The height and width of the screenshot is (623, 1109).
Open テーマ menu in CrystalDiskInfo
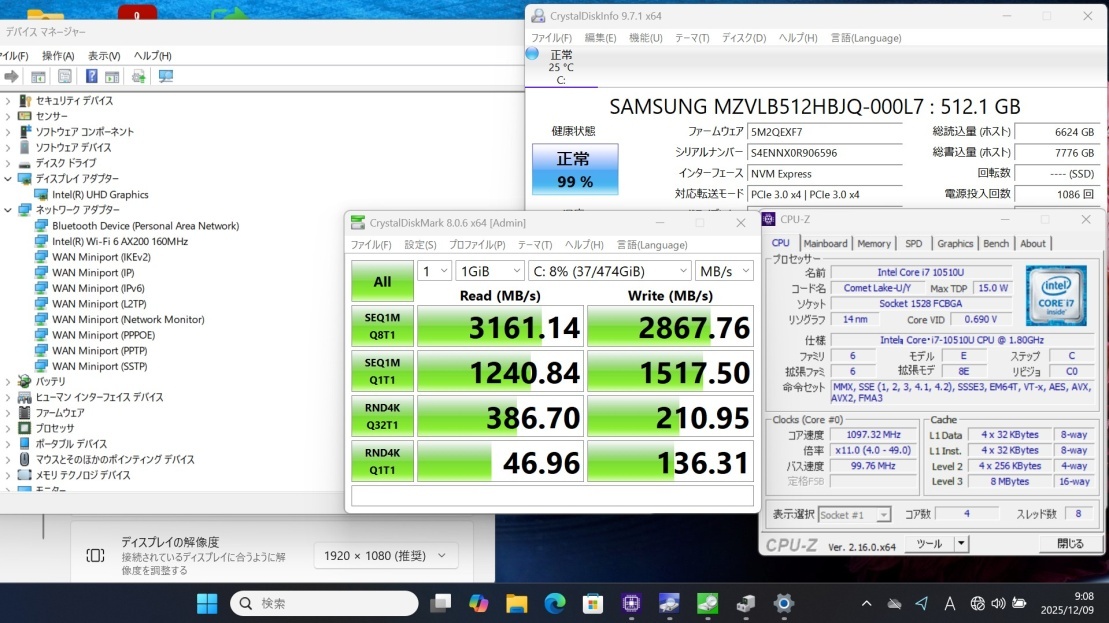point(691,38)
